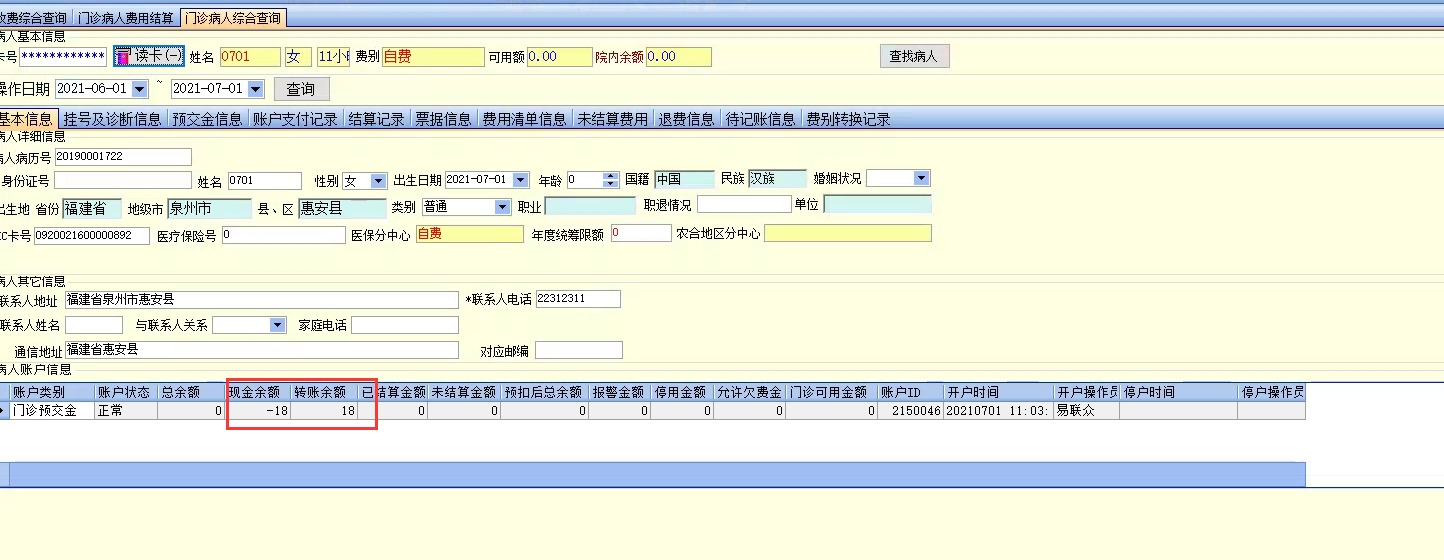This screenshot has width=1444, height=560.
Task: Click the 地级市 field showing 泉州市
Action: [x=210, y=208]
